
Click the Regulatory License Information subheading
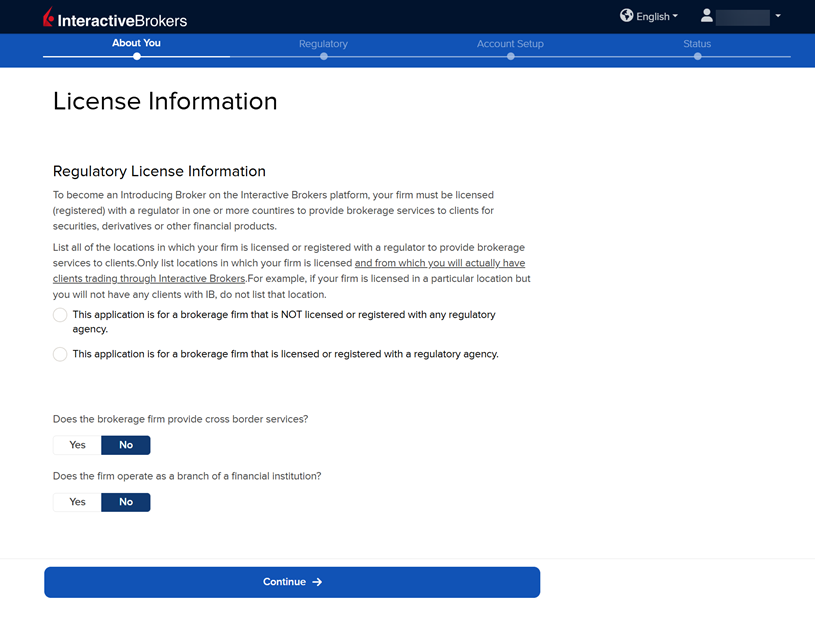point(159,171)
